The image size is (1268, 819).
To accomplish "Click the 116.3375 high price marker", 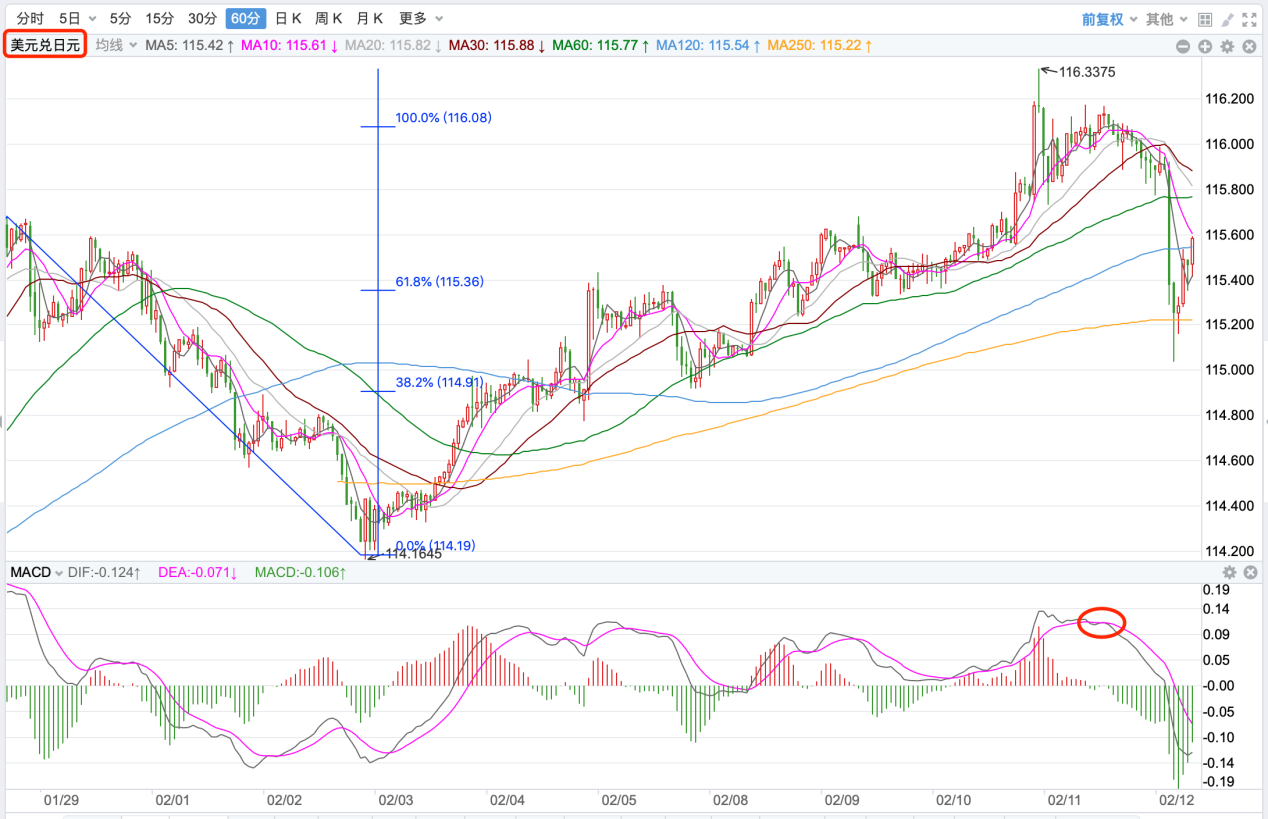I will (1087, 71).
